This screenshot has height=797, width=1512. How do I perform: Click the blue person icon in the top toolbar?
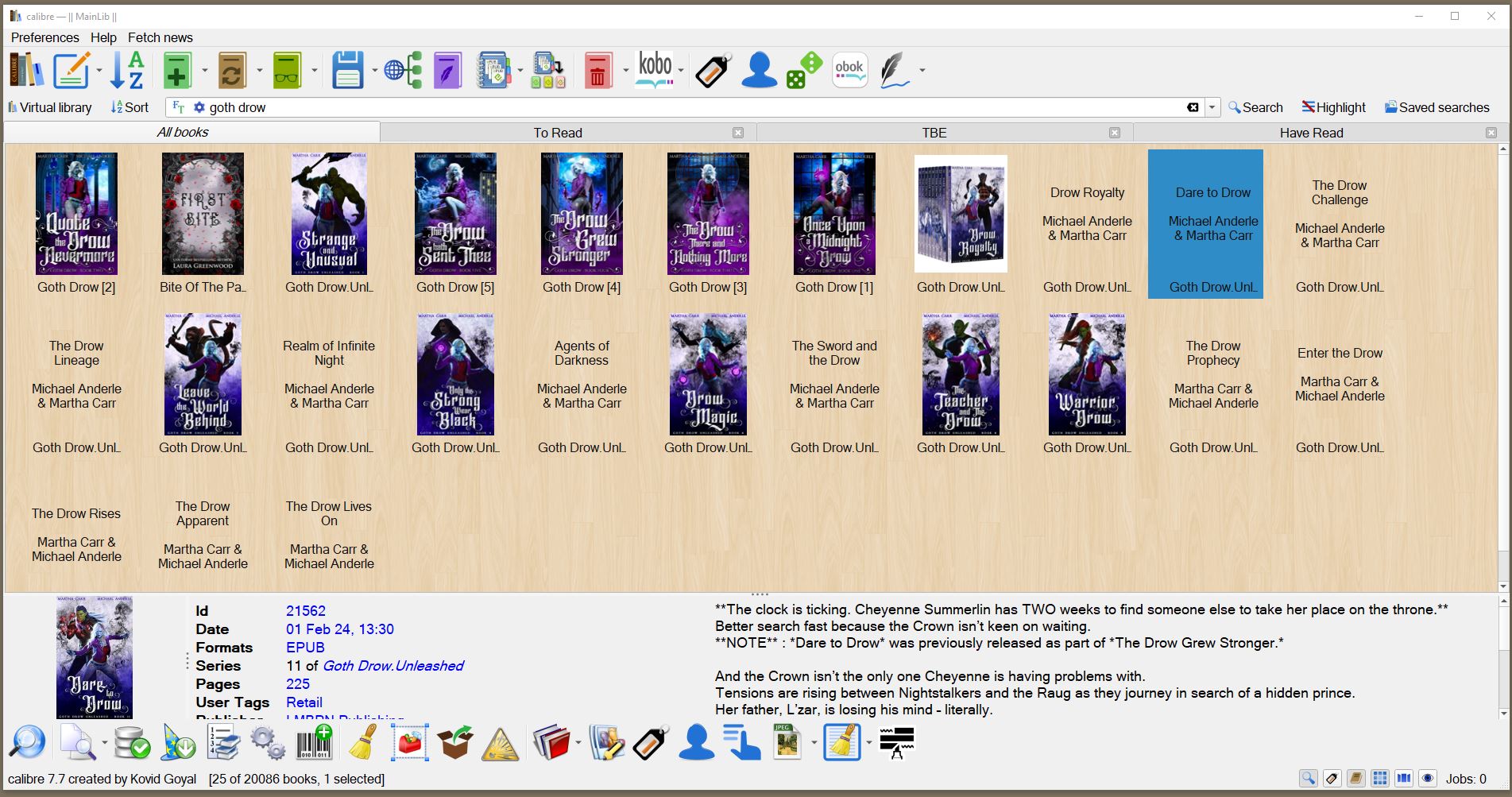(x=759, y=70)
